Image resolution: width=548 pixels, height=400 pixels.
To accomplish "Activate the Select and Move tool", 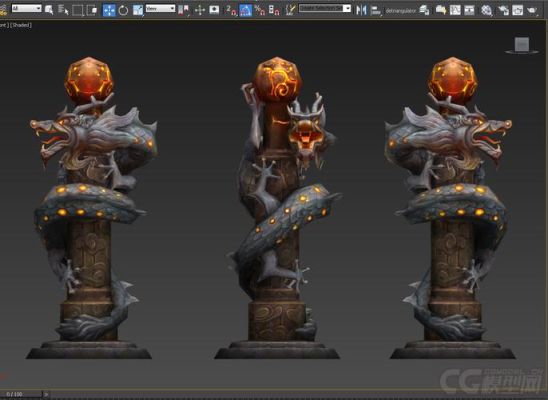I will point(109,10).
